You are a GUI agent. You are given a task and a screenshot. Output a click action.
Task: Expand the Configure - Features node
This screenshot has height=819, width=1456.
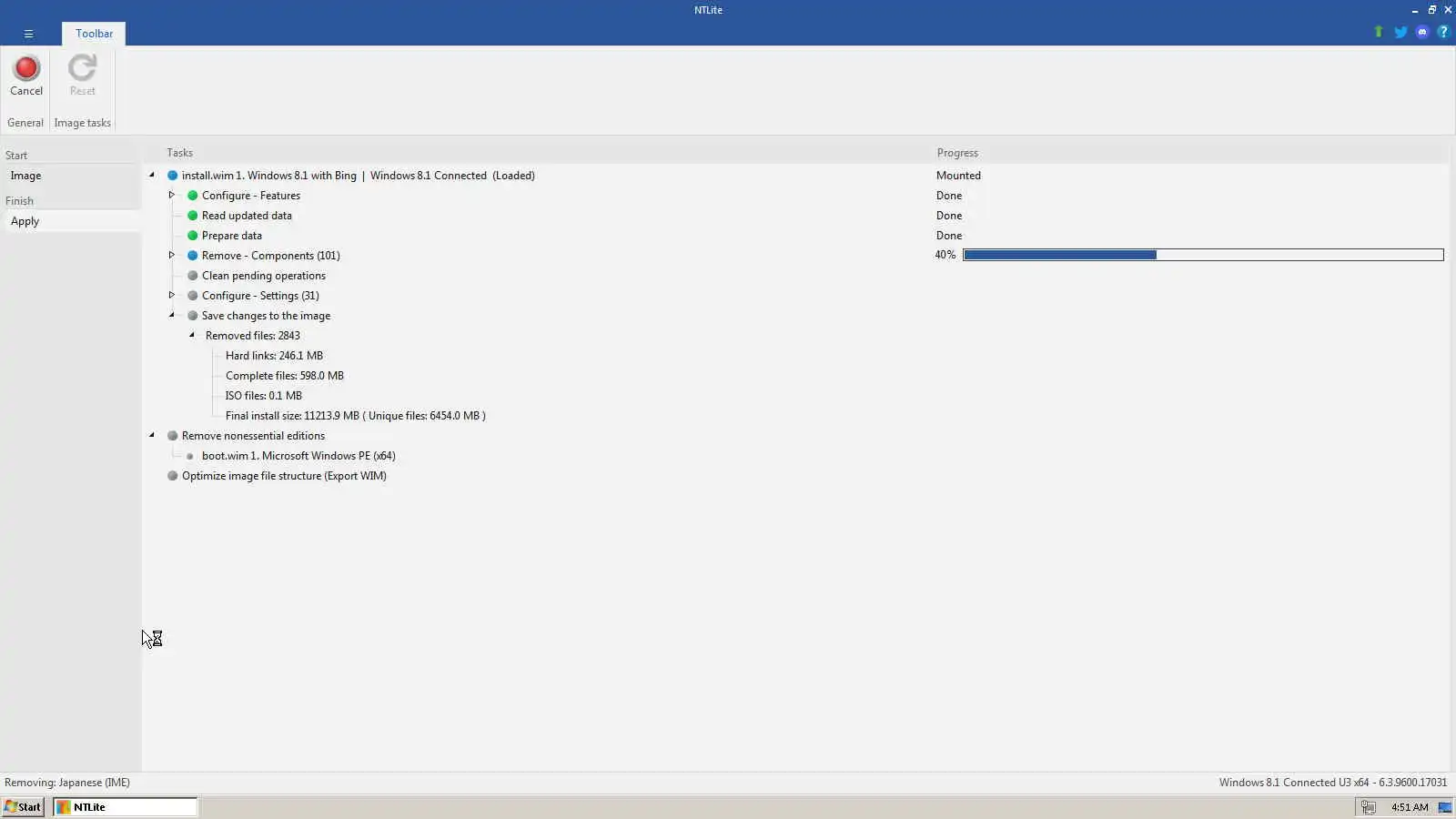(171, 195)
